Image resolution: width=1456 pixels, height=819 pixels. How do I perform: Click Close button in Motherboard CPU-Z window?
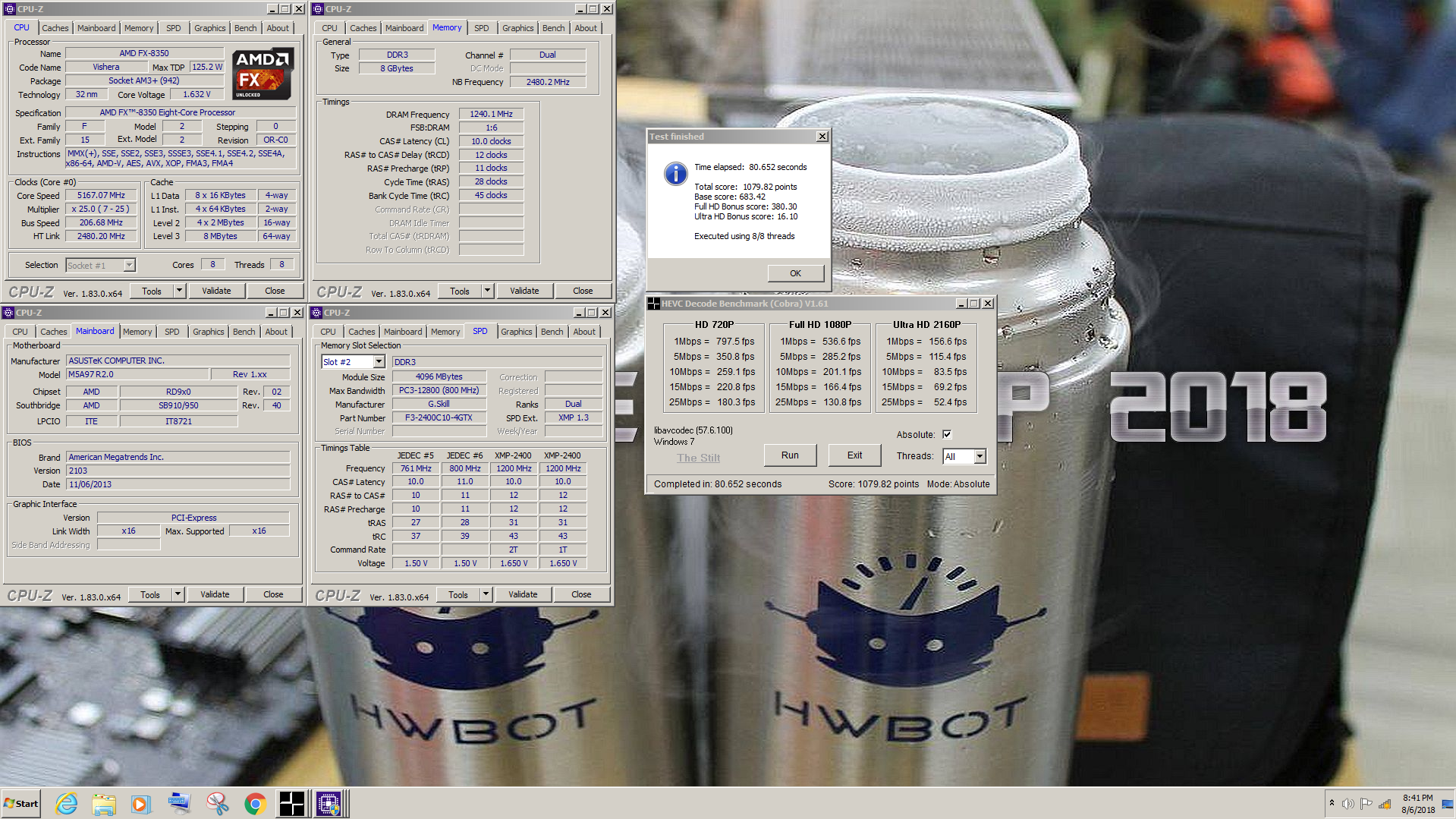point(273,594)
